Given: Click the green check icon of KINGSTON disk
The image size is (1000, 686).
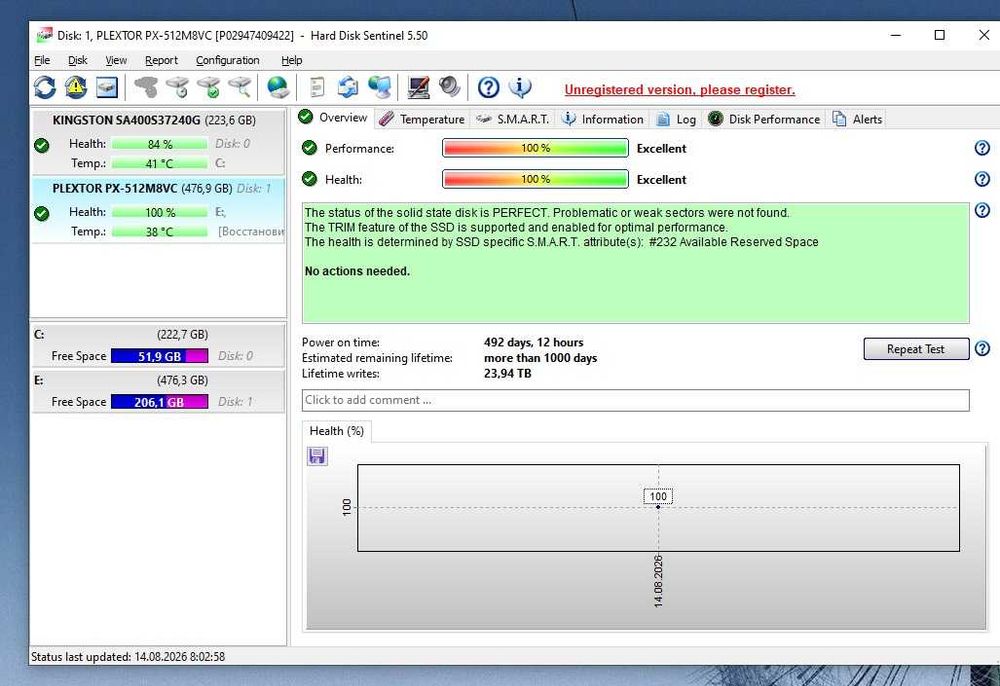Looking at the screenshot, I should point(42,145).
